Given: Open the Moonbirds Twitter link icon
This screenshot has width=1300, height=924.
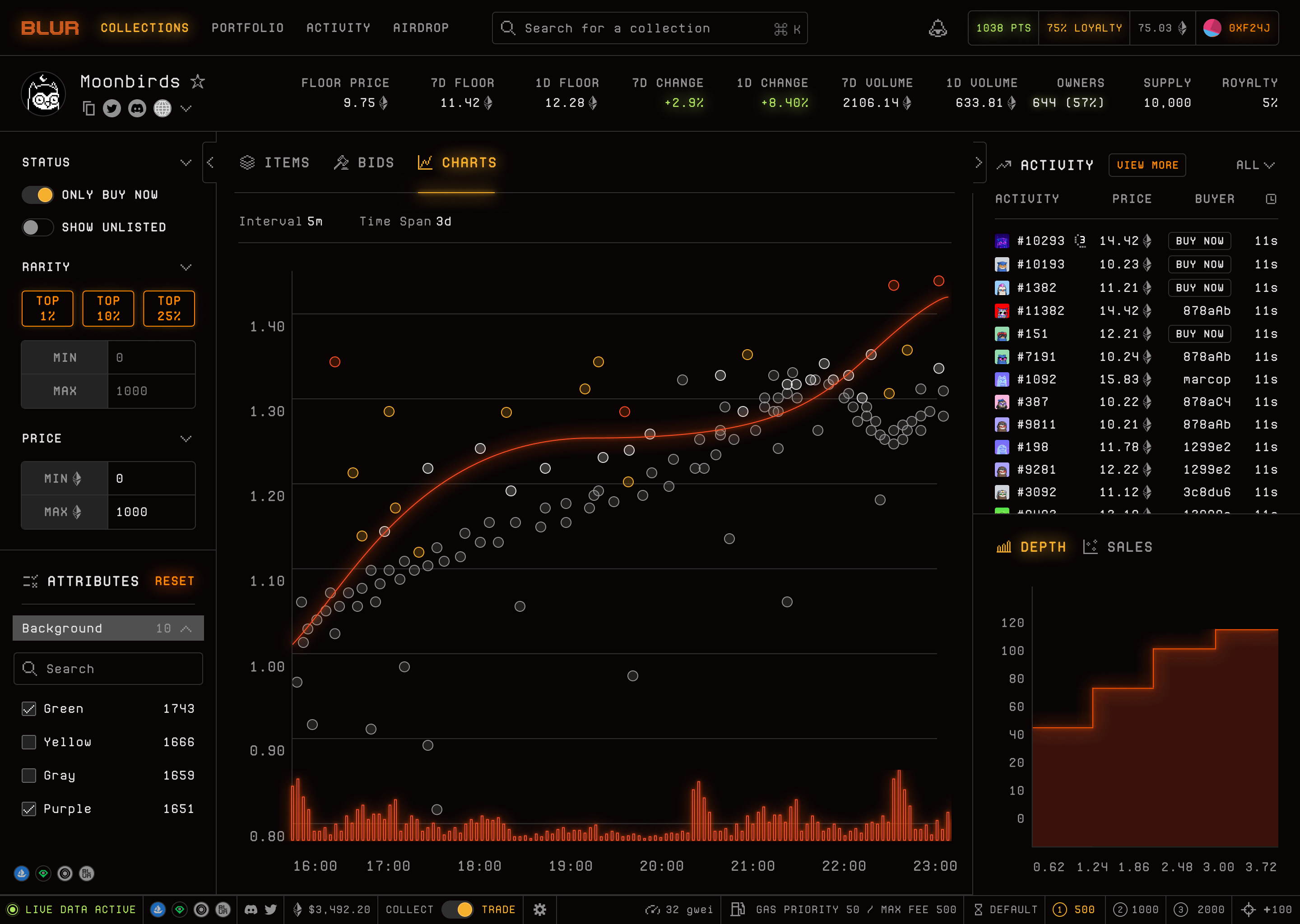Looking at the screenshot, I should click(x=112, y=108).
